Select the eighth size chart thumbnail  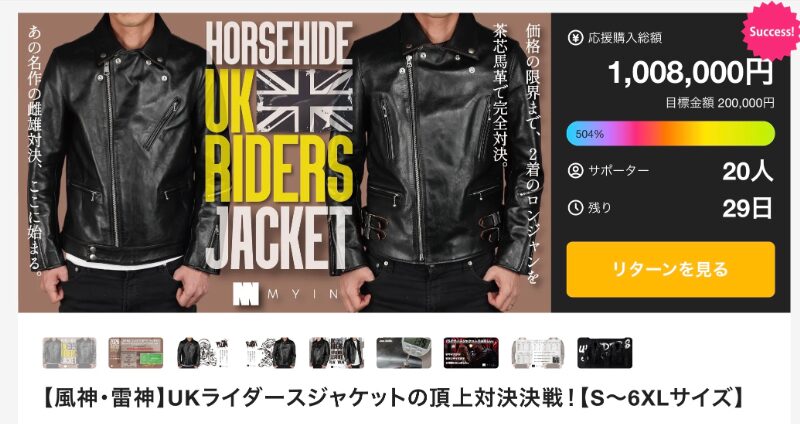(538, 353)
